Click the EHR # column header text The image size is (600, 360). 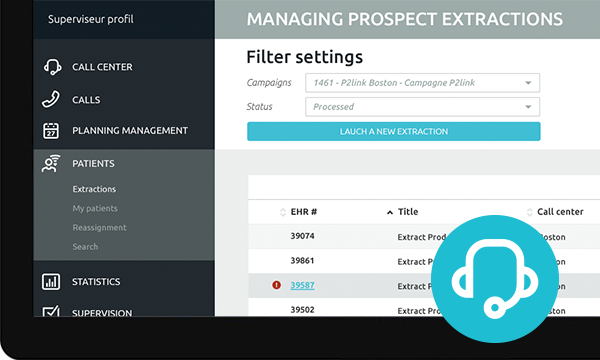[x=304, y=212]
